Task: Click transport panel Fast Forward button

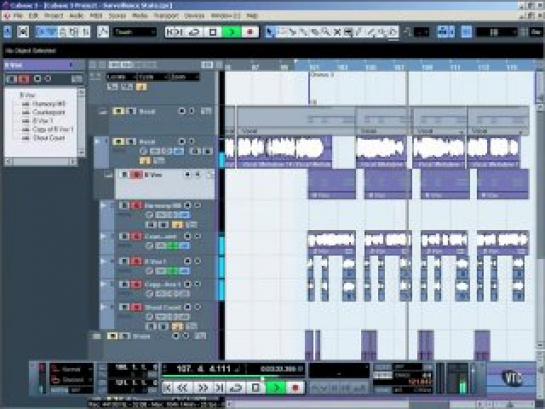Action: tap(203, 387)
